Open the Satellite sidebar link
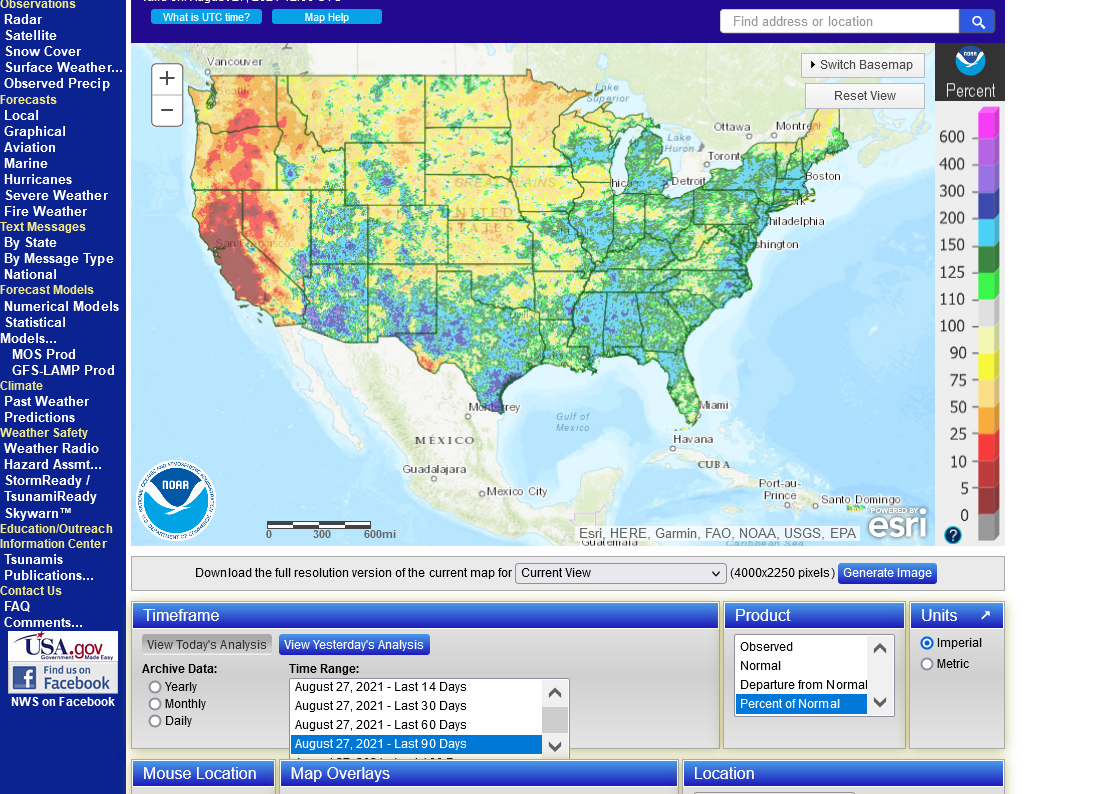The image size is (1101, 794). 31,36
